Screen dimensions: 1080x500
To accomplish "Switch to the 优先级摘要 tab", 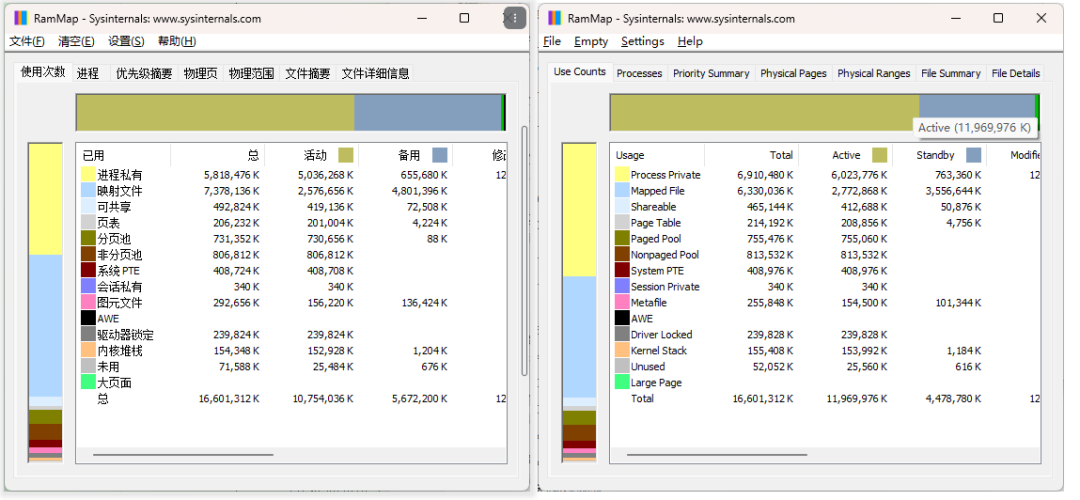I will (x=144, y=73).
